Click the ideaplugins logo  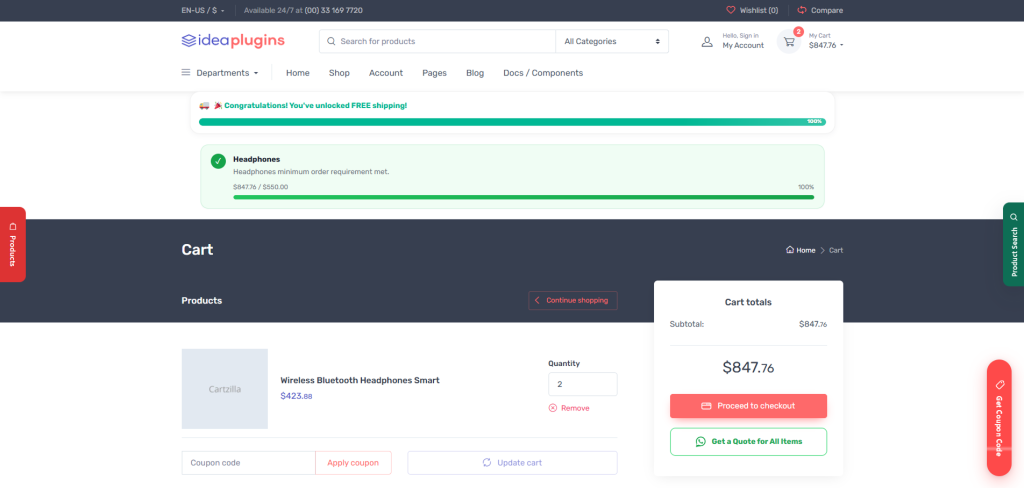233,41
